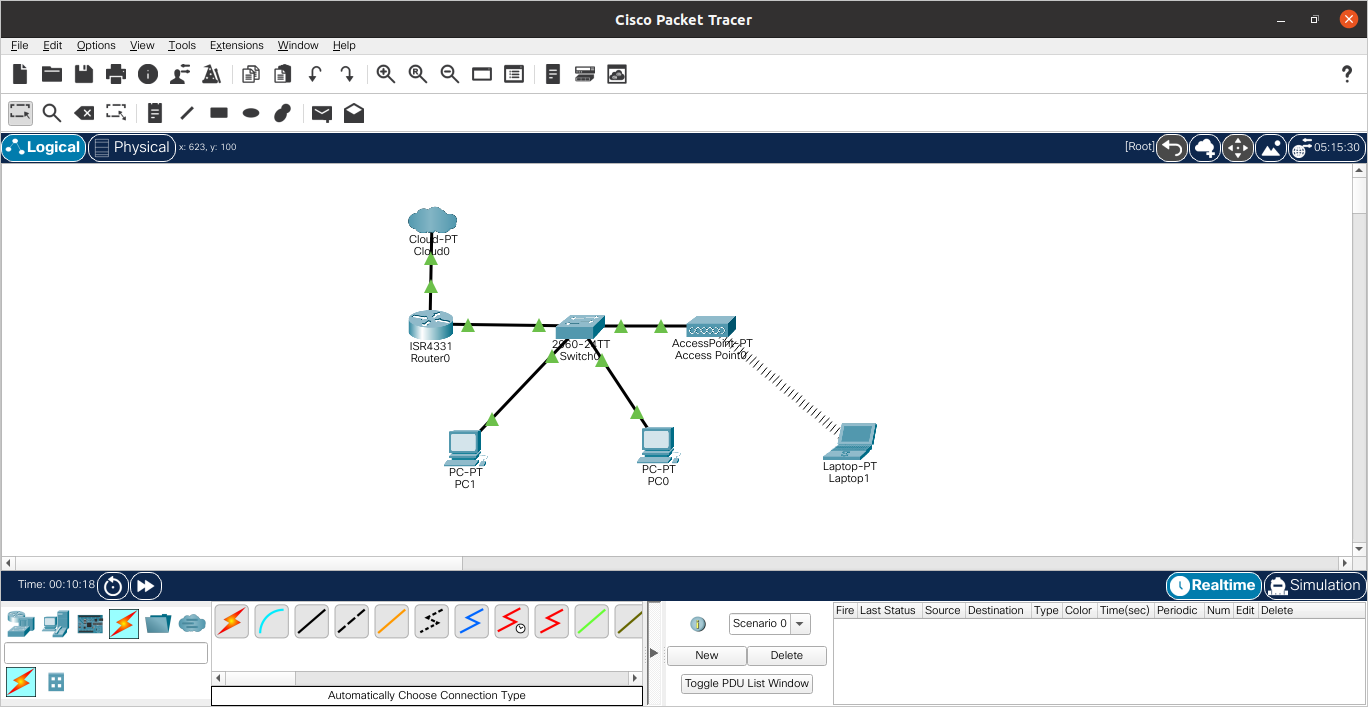Select the Draw Freeform tool

pyautogui.click(x=283, y=113)
